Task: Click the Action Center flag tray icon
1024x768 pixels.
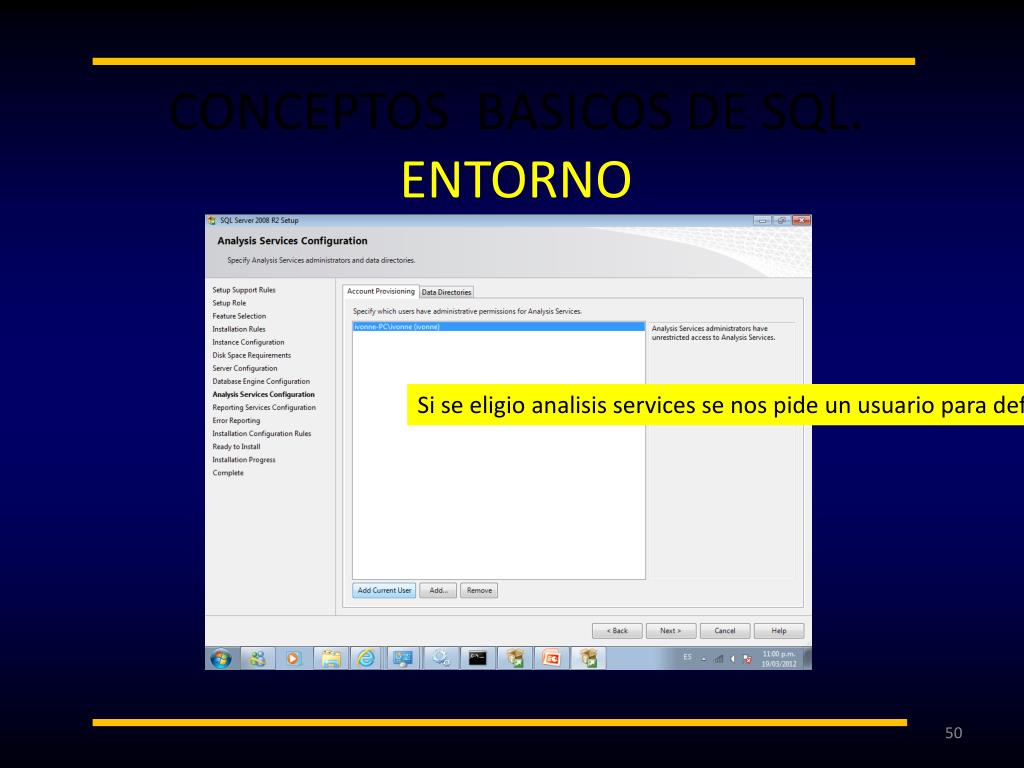Action: (747, 659)
